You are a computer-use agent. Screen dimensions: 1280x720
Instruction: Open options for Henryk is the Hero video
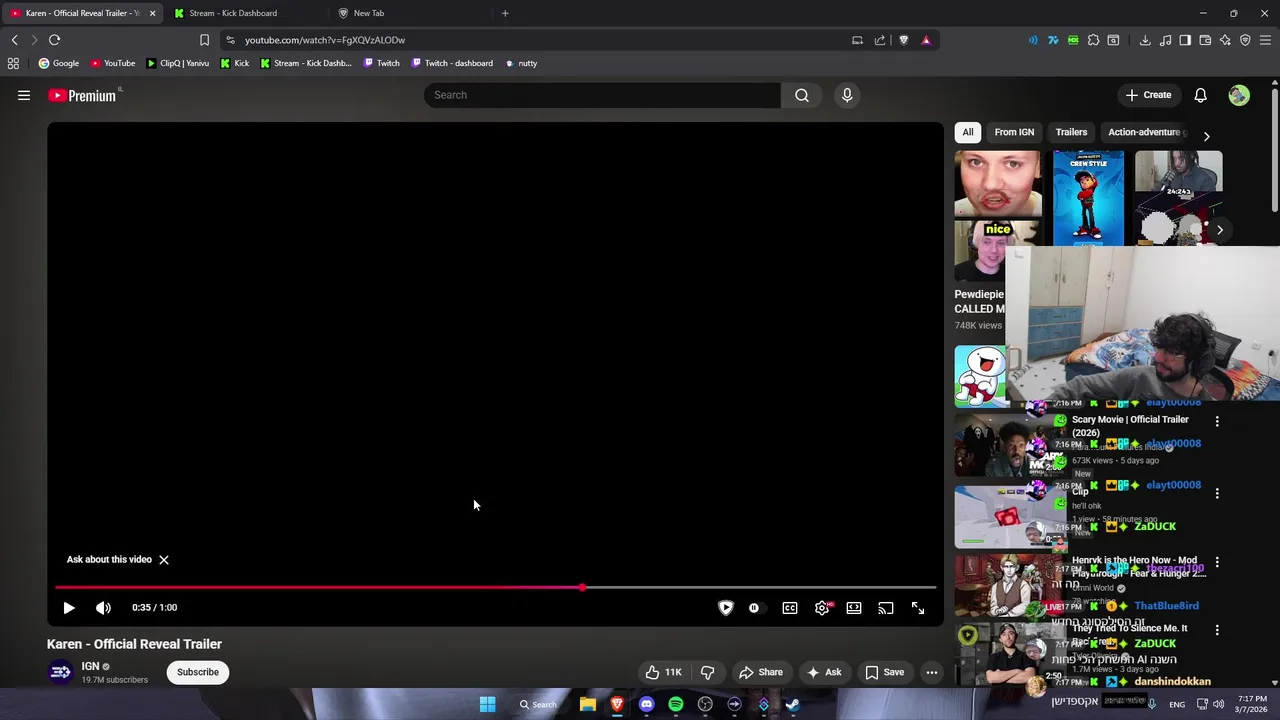pyautogui.click(x=1217, y=563)
